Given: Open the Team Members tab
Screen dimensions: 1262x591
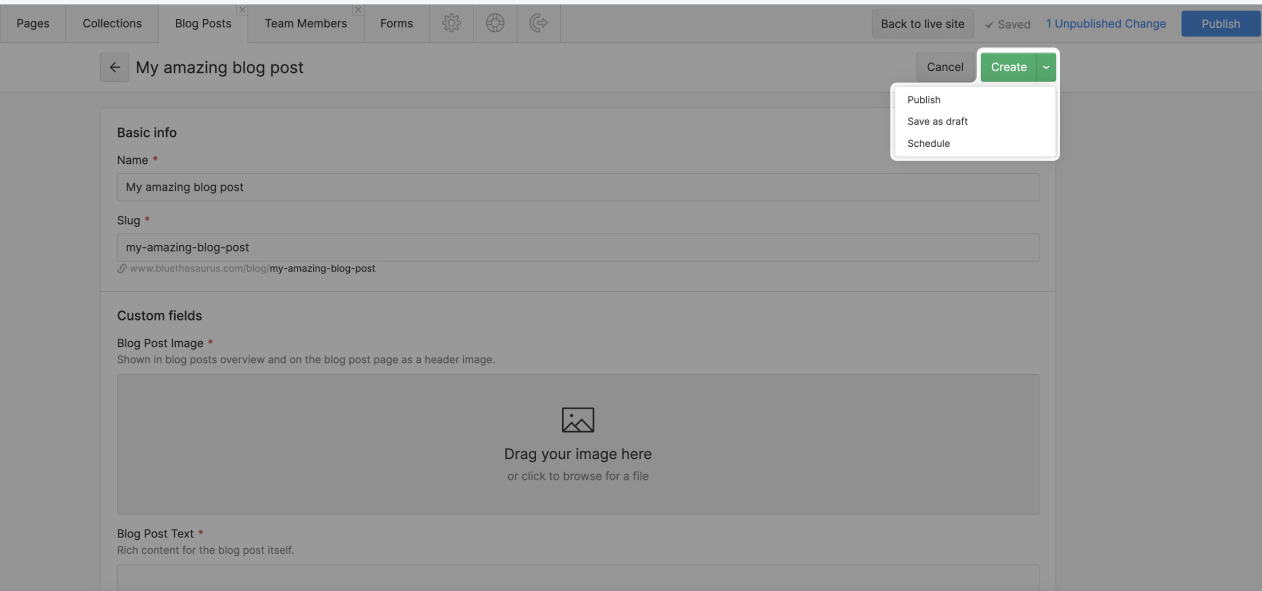Looking at the screenshot, I should click(306, 23).
